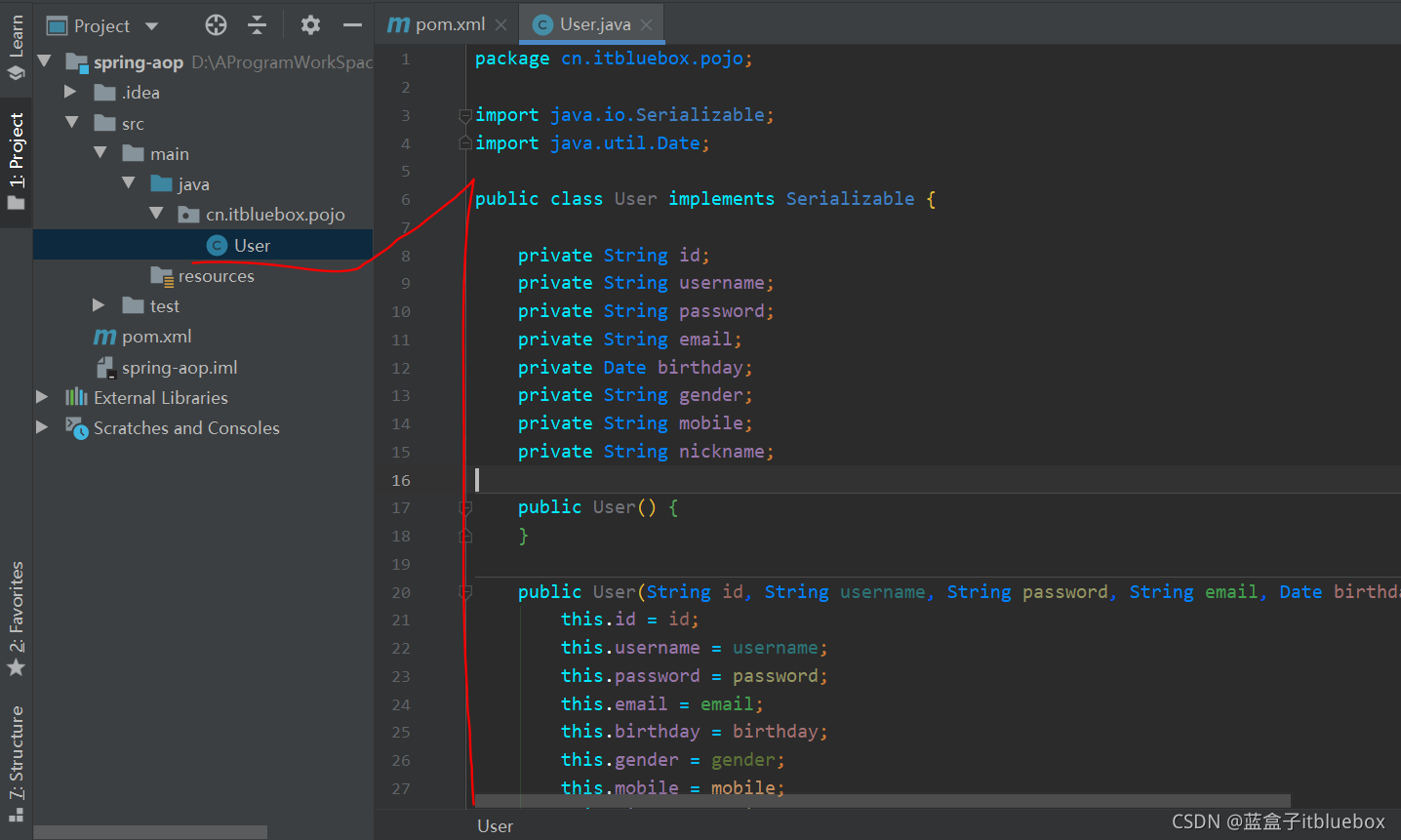1401x840 pixels.
Task: Fold the imports block at line 3
Action: (465, 116)
